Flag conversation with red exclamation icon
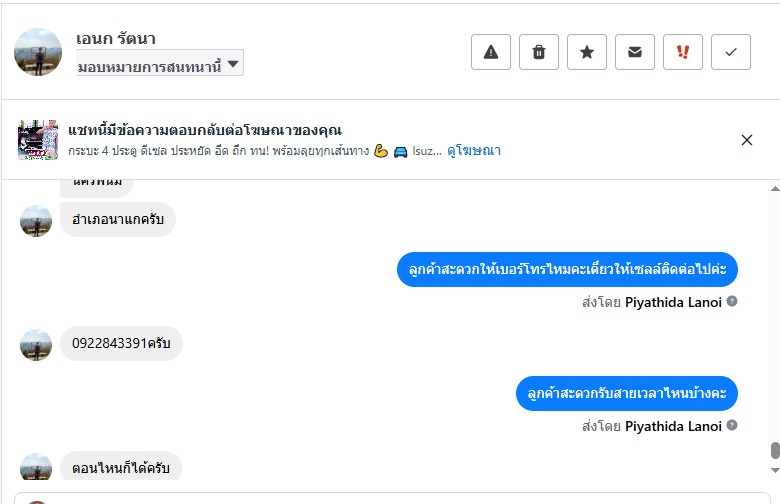This screenshot has width=780, height=504. (x=683, y=53)
